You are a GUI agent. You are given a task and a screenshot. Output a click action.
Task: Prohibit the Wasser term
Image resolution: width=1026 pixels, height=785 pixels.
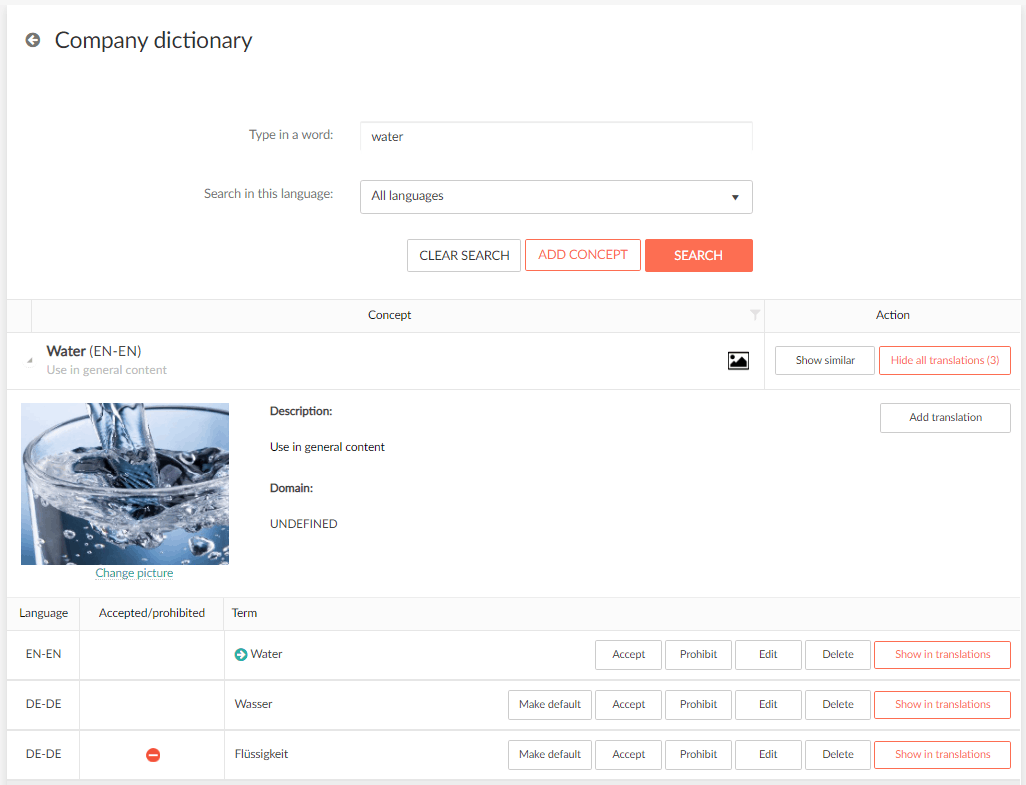698,705
